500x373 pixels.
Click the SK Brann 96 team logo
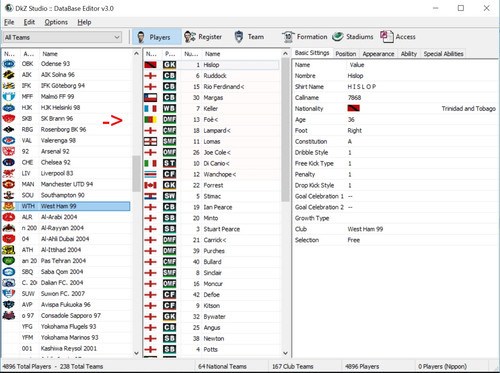click(x=9, y=119)
